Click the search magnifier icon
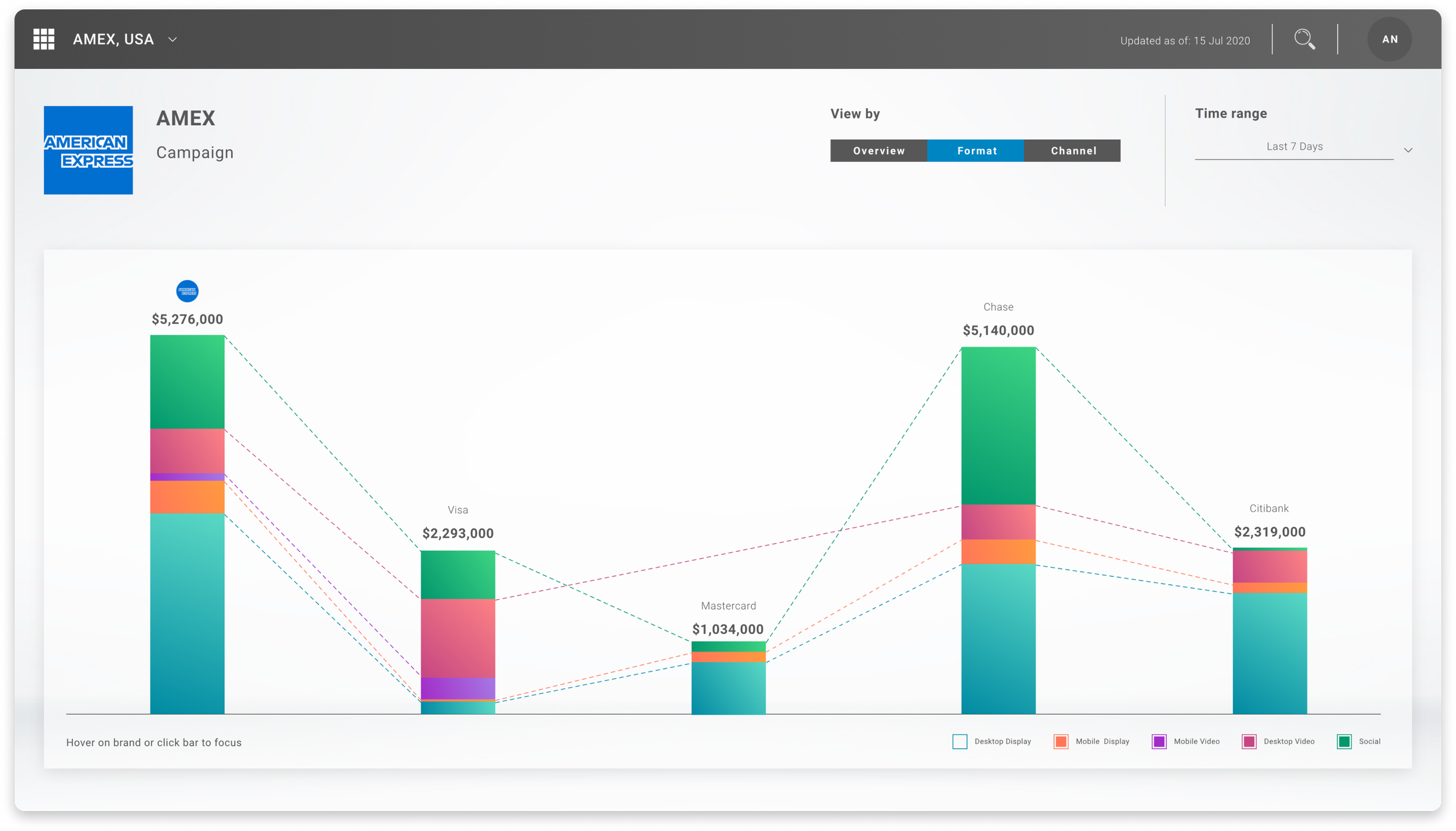 point(1304,40)
